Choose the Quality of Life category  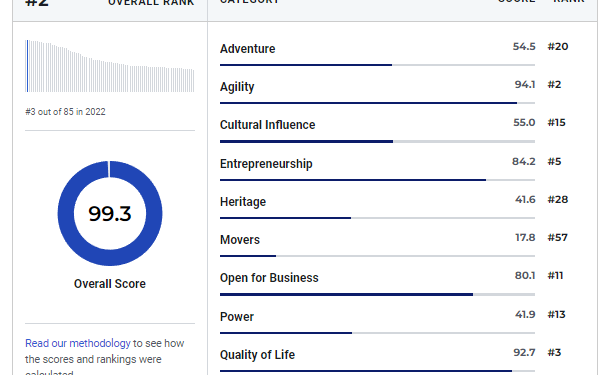[x=257, y=355]
